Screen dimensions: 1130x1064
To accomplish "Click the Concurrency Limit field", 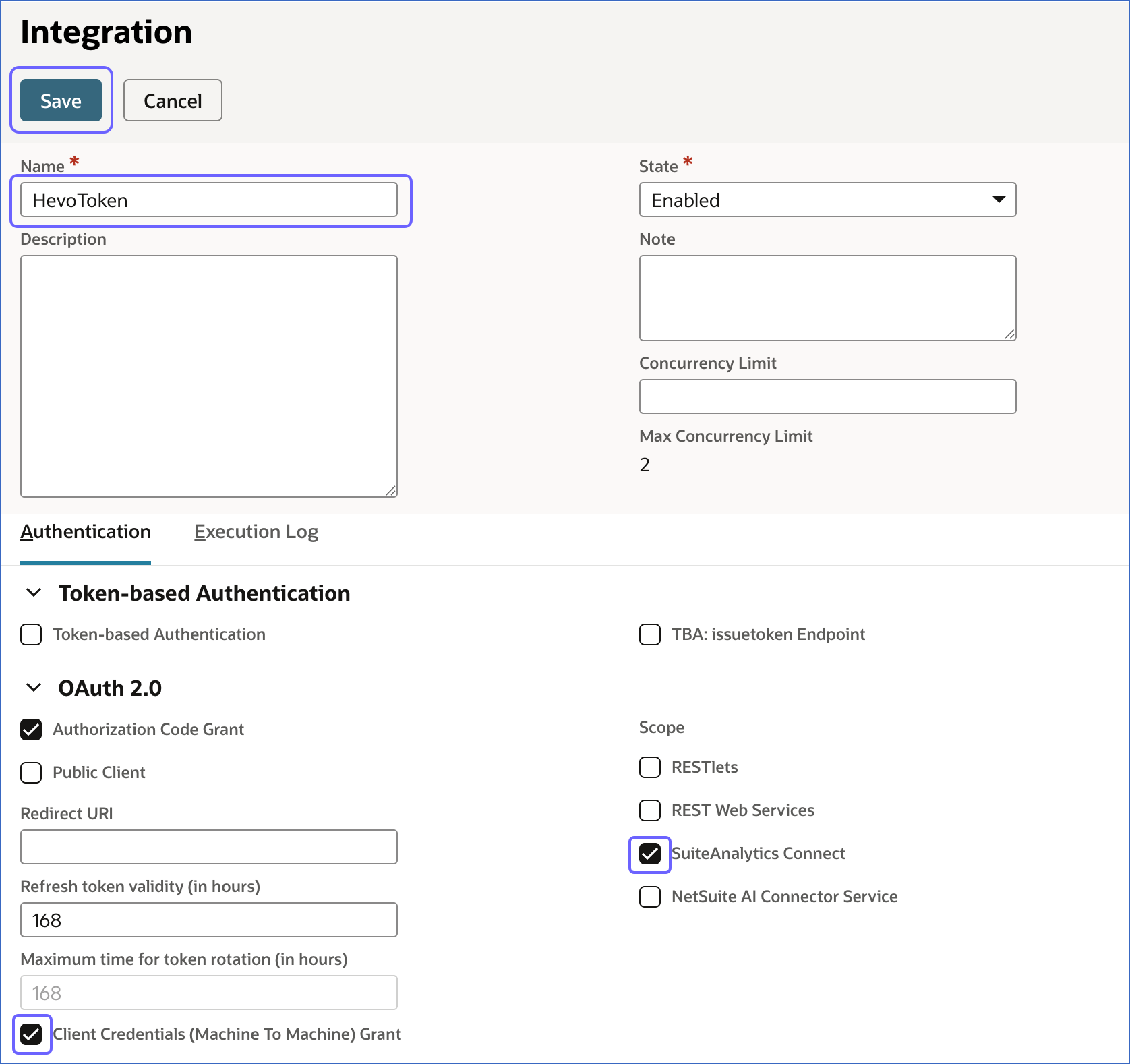I will tap(827, 396).
